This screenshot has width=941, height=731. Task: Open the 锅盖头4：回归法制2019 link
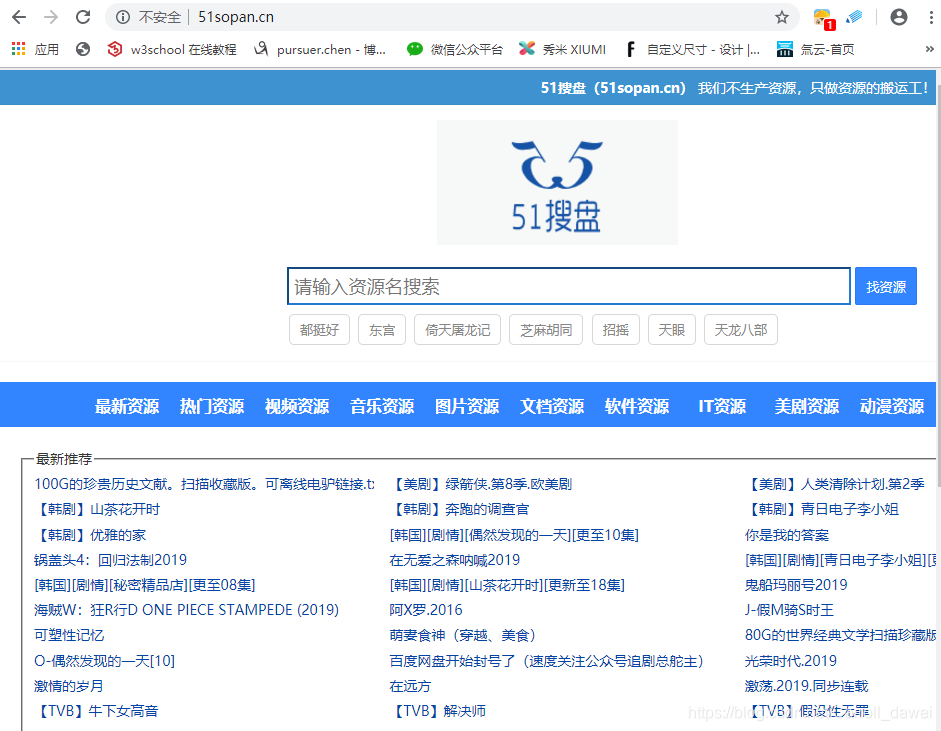pos(110,560)
